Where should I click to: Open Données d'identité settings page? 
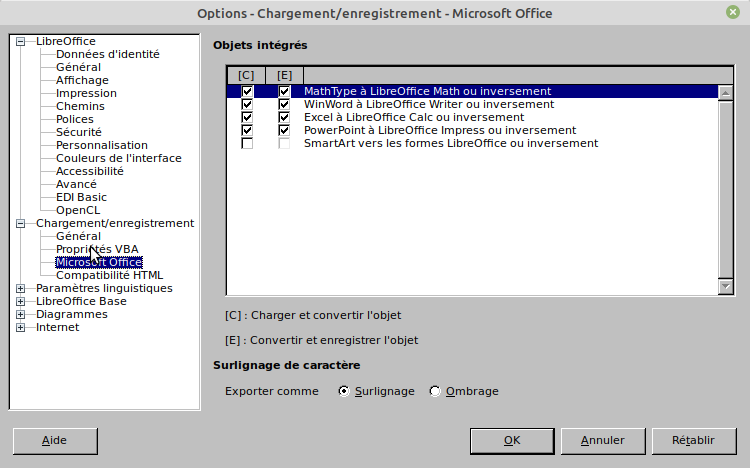tap(108, 54)
